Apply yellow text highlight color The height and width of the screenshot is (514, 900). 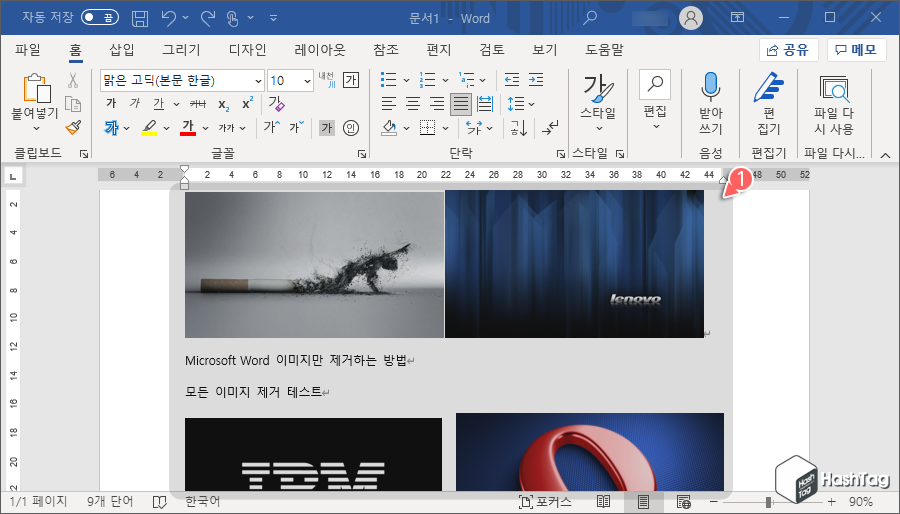[149, 127]
